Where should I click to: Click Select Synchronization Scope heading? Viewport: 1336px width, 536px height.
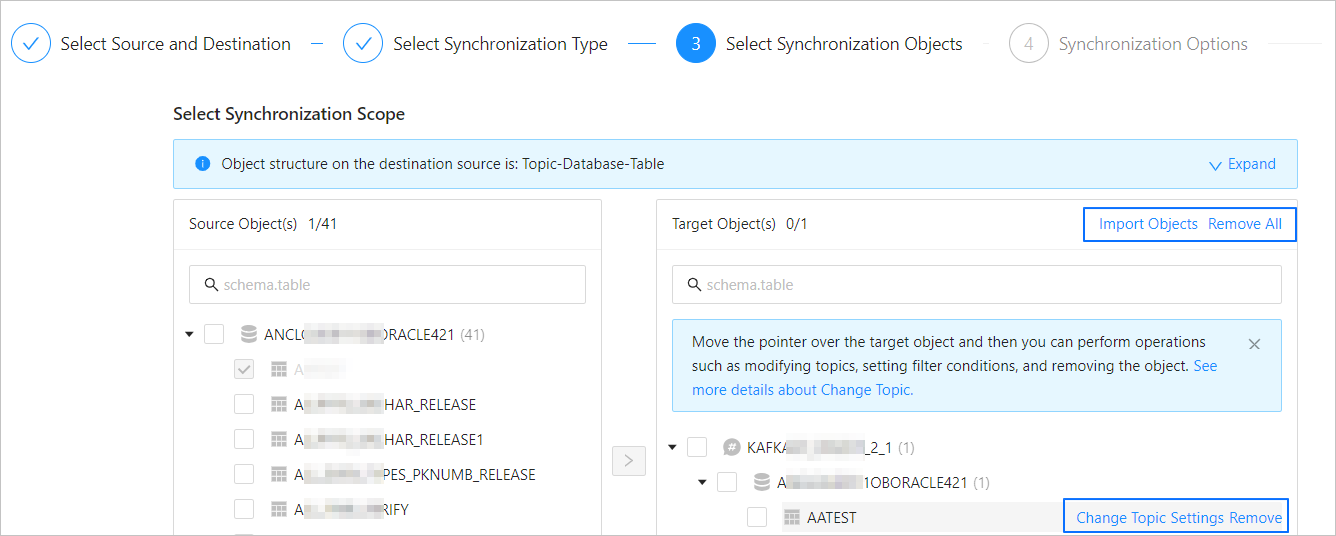coord(289,114)
